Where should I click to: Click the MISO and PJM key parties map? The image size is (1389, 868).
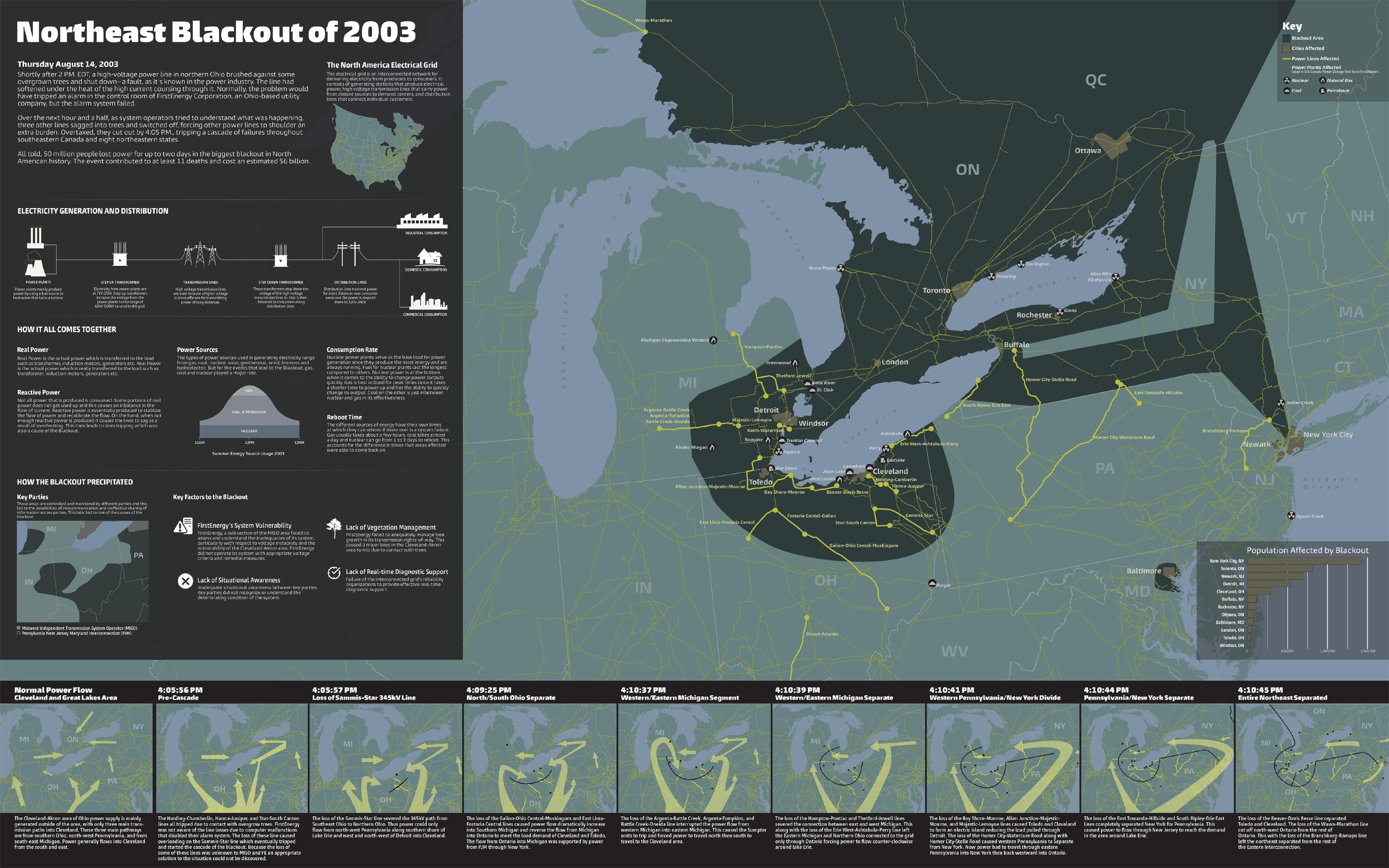click(x=83, y=571)
